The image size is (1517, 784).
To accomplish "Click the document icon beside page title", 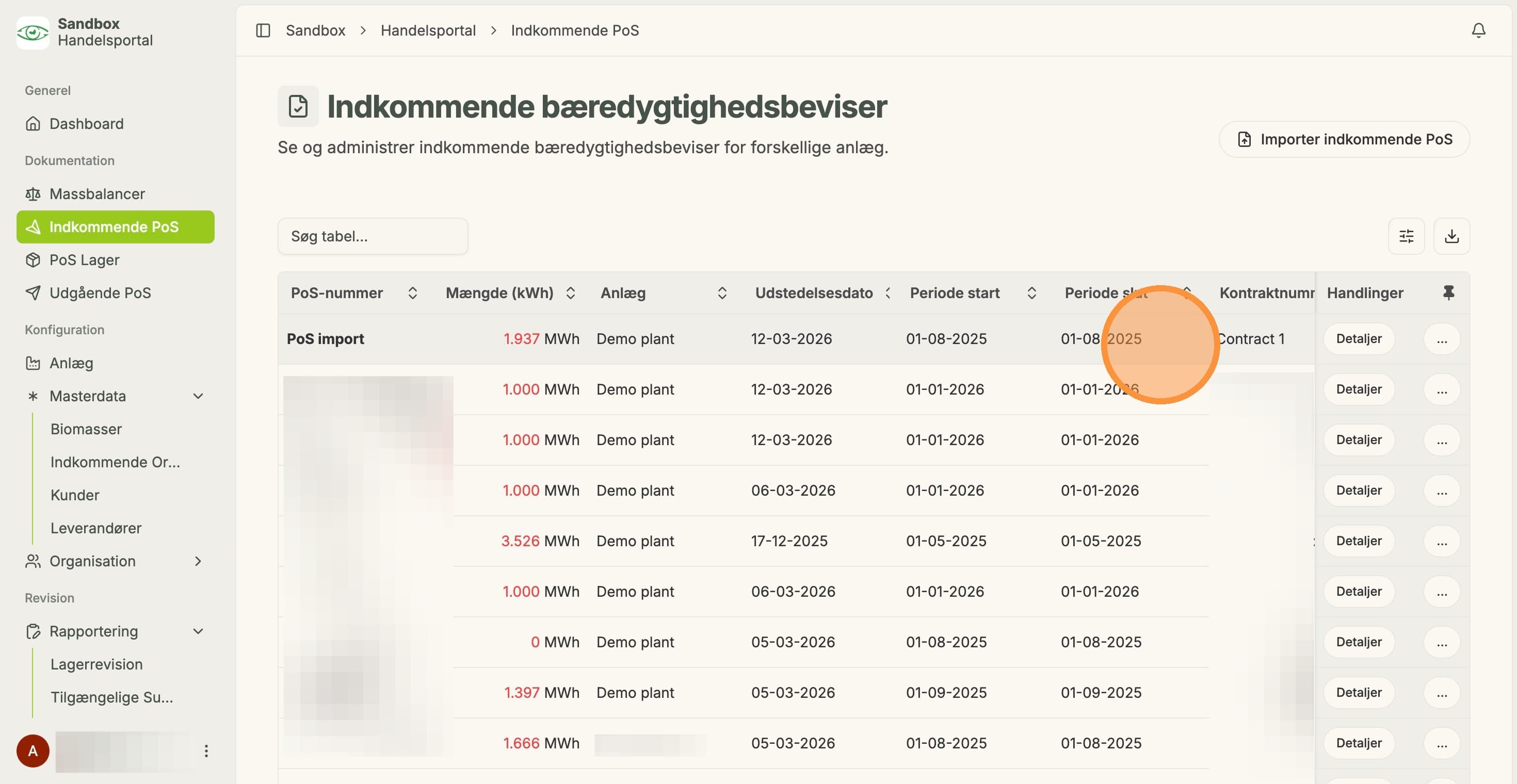I will (x=298, y=106).
